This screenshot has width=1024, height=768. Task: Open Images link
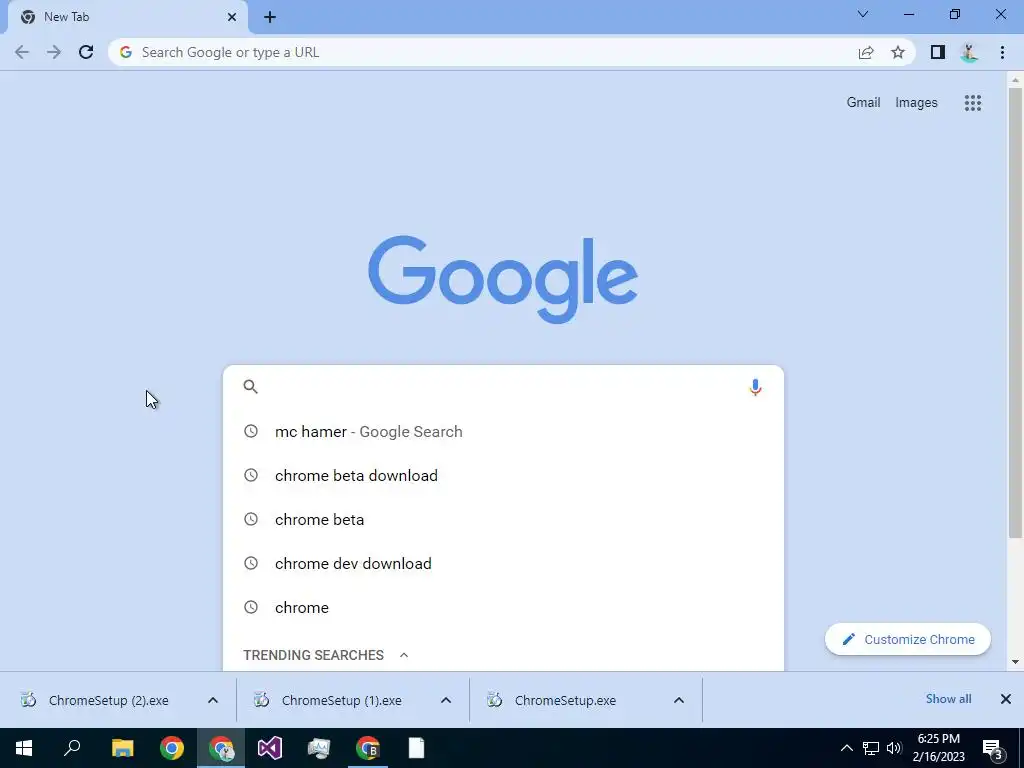pos(916,103)
